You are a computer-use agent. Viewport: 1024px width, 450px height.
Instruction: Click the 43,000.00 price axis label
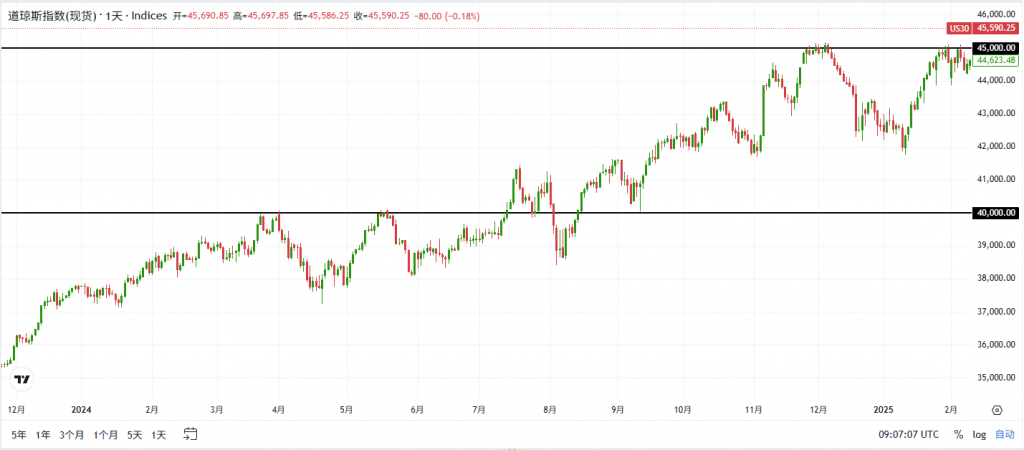[995, 113]
